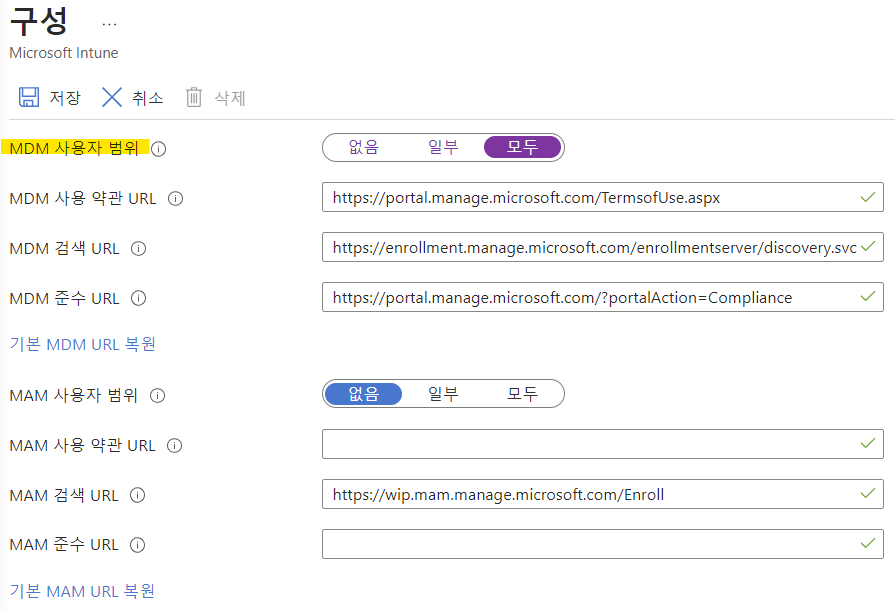Click the Microsoft Intune subtitle
Viewport: 895px width, 610px height.
(x=64, y=52)
